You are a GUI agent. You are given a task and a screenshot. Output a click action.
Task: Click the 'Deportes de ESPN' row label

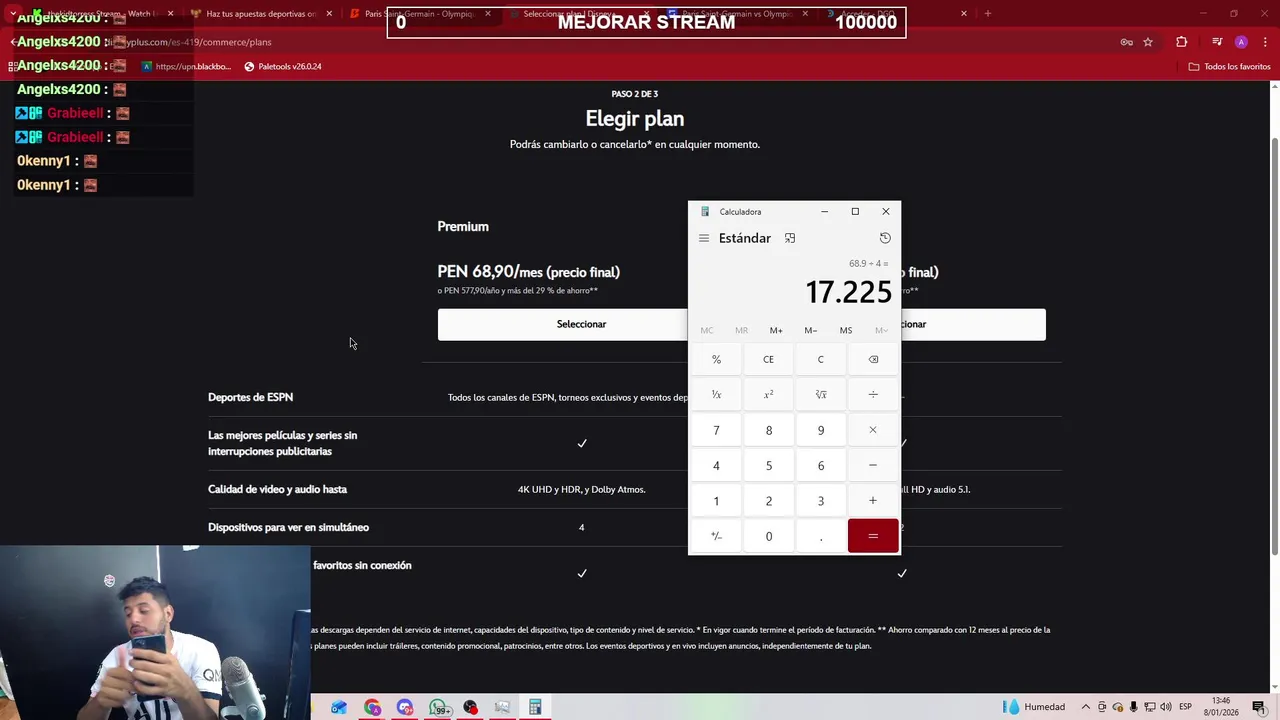pos(250,397)
